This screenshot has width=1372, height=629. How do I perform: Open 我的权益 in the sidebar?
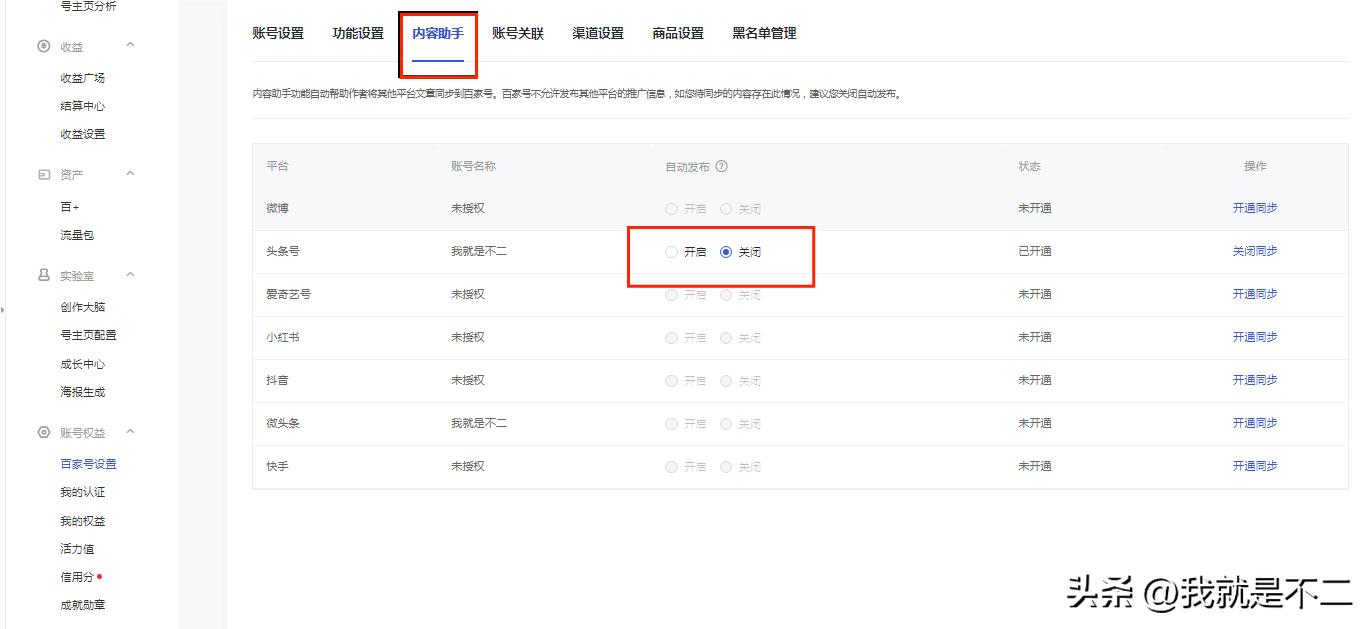[x=82, y=521]
